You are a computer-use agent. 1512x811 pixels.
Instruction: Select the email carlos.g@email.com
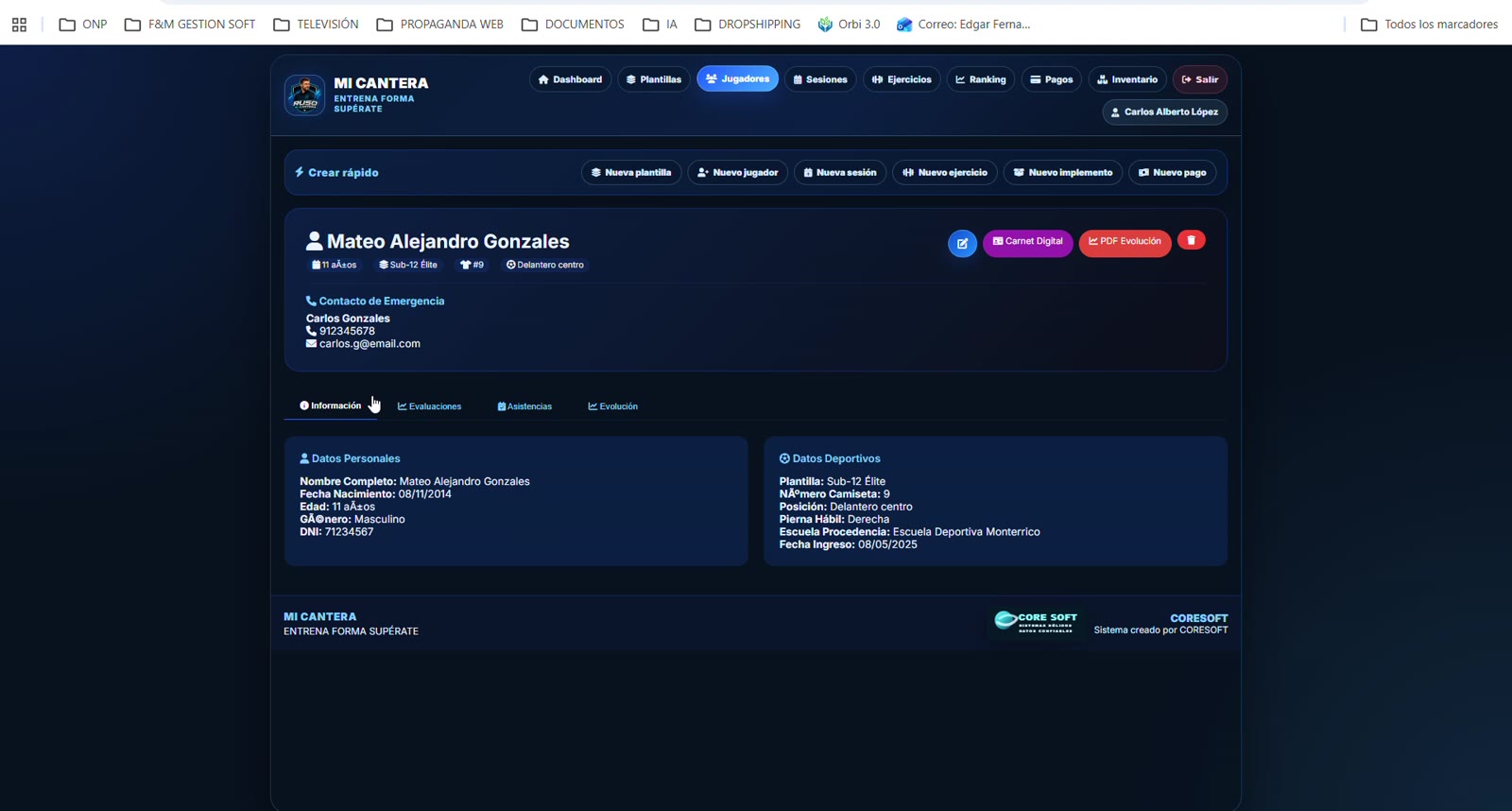pos(369,344)
